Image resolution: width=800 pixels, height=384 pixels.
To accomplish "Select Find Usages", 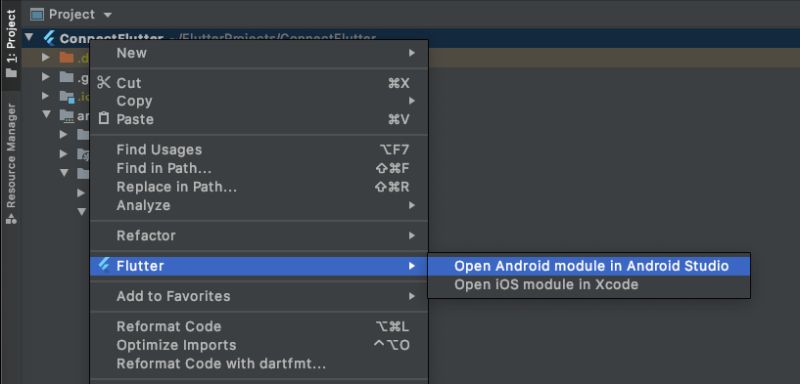I will click(259, 150).
